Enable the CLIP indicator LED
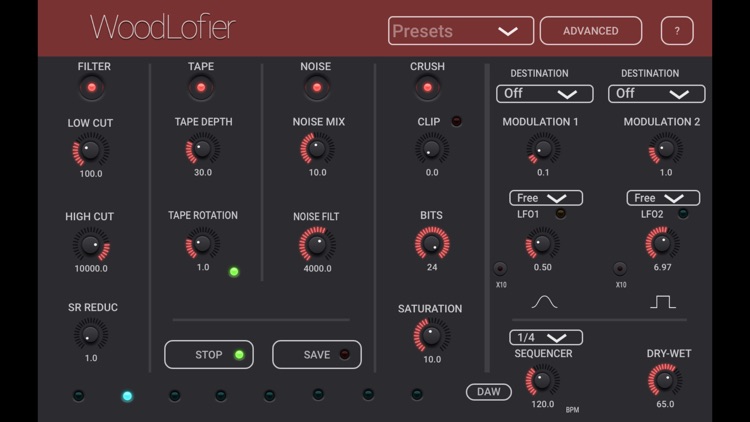This screenshot has height=422, width=750. pos(456,121)
